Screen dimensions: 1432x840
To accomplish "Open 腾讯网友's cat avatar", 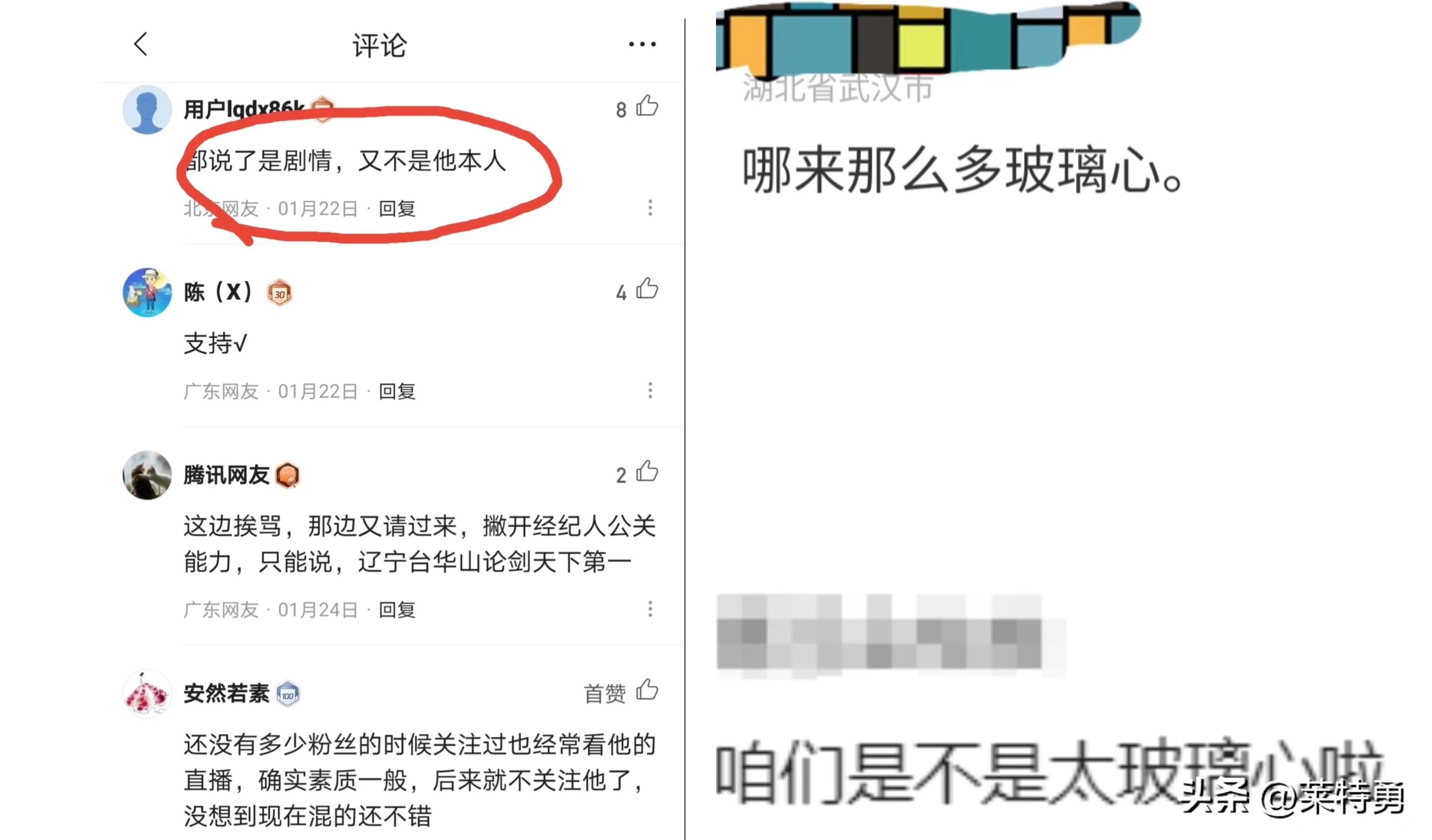I will (147, 475).
